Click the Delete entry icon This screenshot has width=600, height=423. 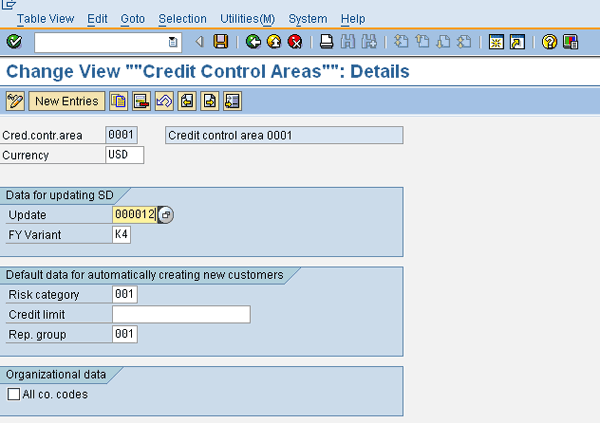coord(141,101)
